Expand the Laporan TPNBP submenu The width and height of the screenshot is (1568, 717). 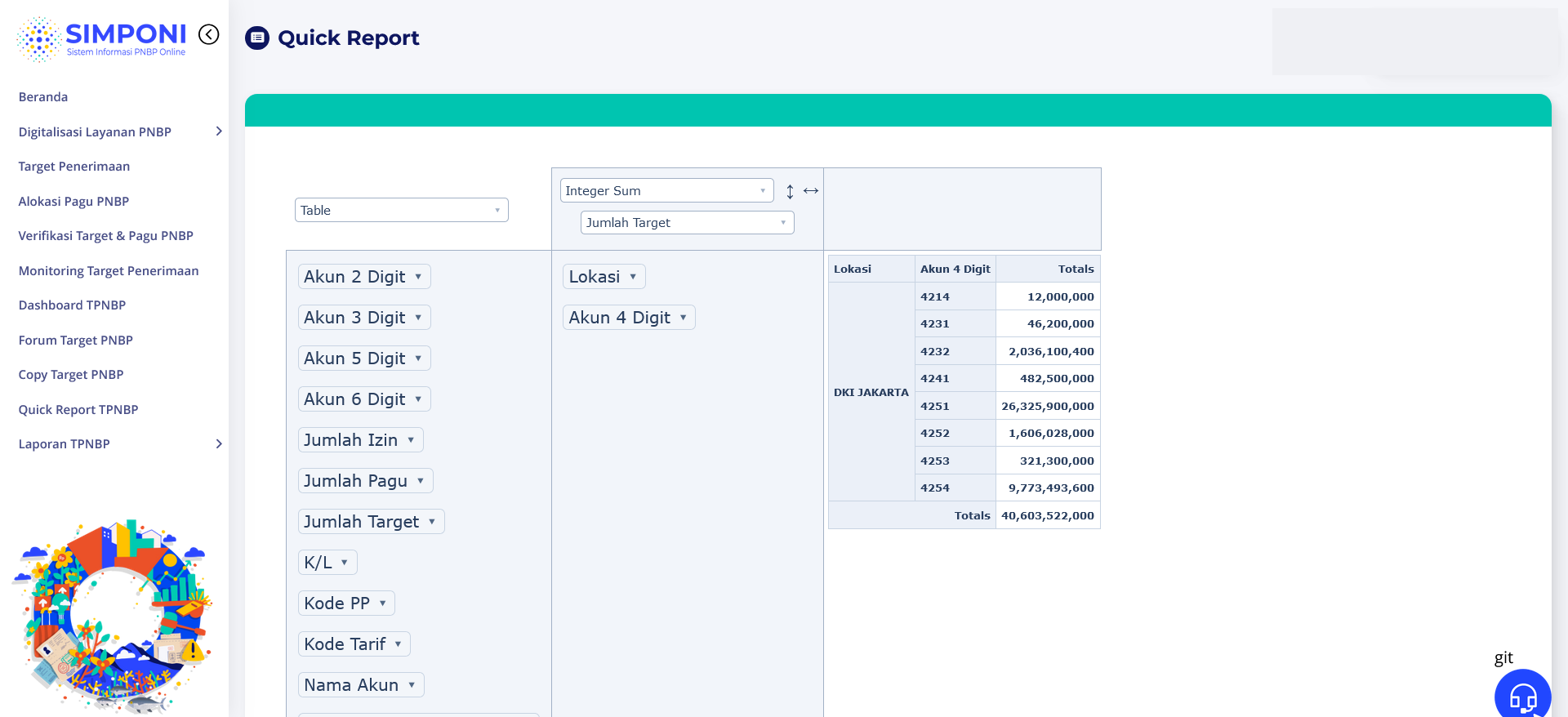point(218,444)
